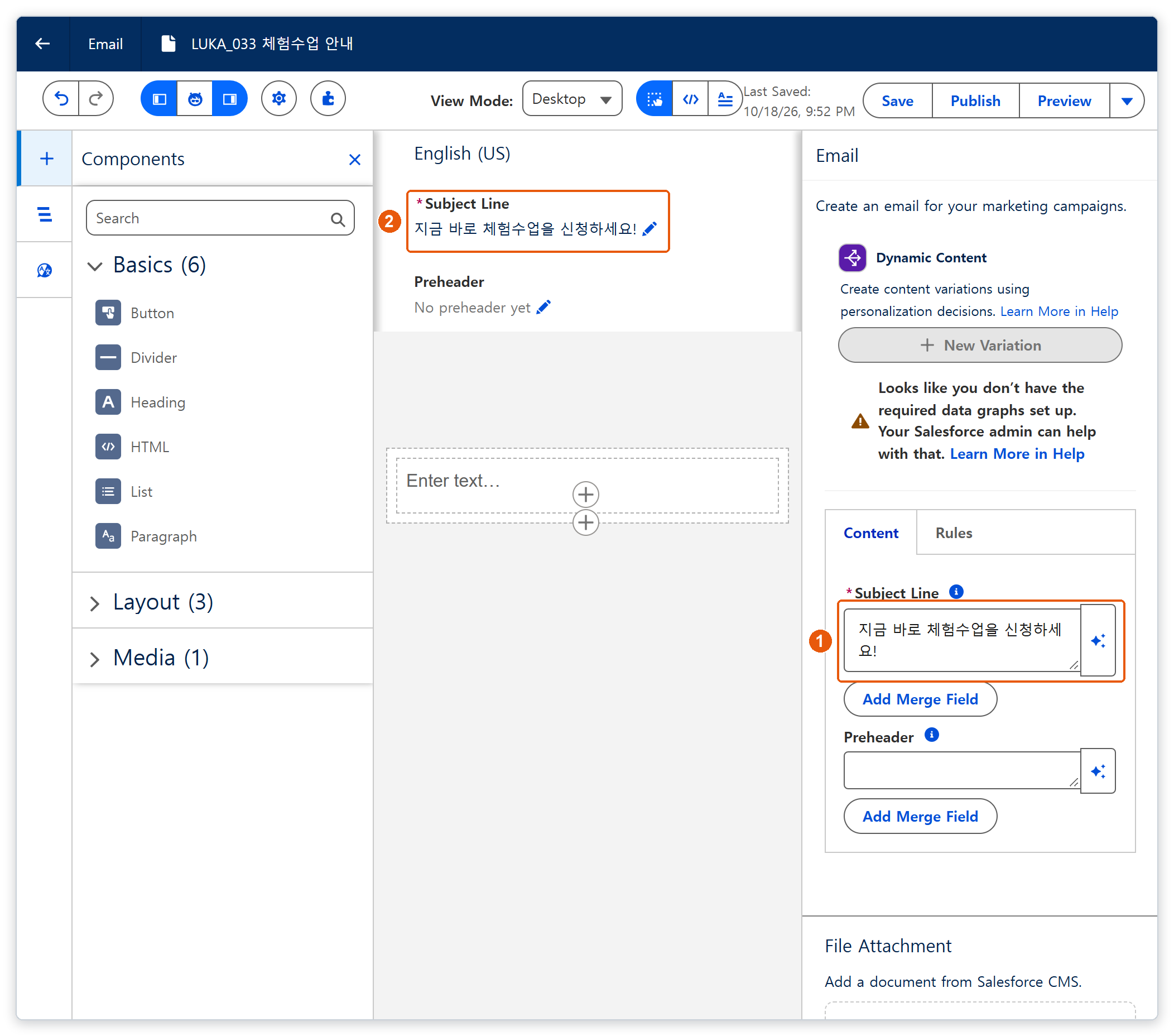Click the Components search field
This screenshot has height=1036, width=1174.
point(220,218)
